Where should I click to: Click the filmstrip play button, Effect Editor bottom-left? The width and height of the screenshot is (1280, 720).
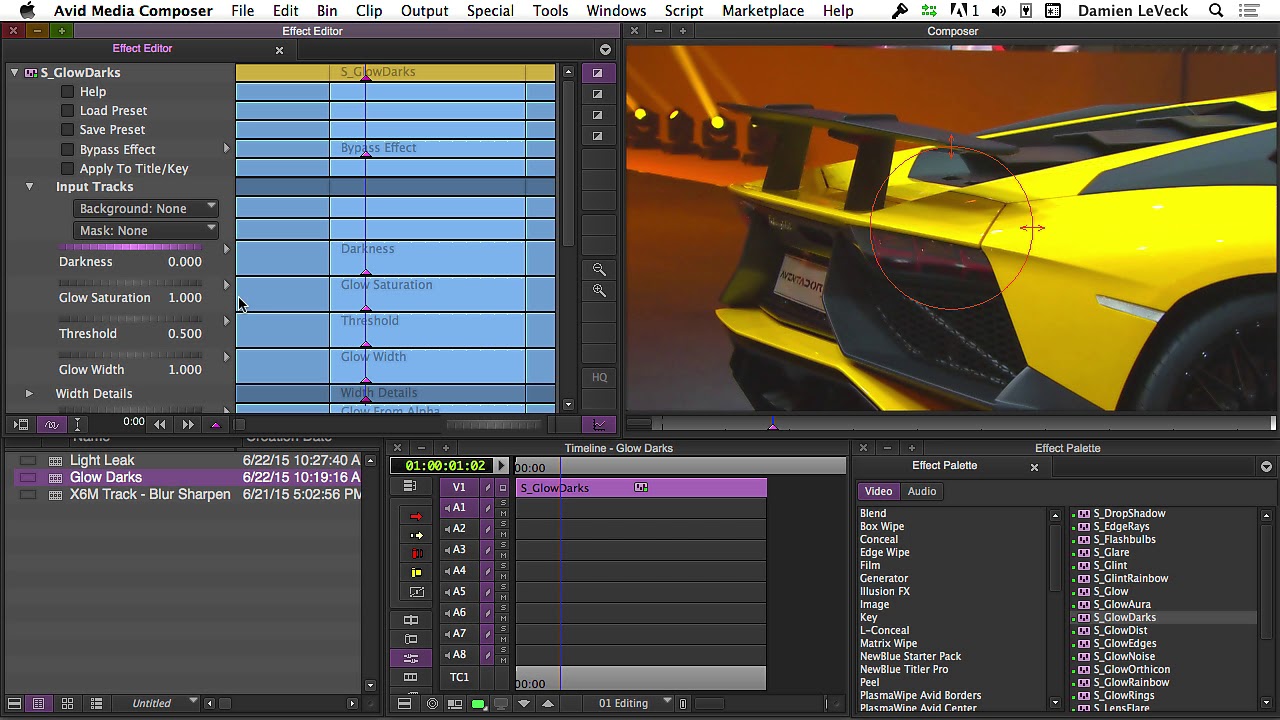(21, 424)
